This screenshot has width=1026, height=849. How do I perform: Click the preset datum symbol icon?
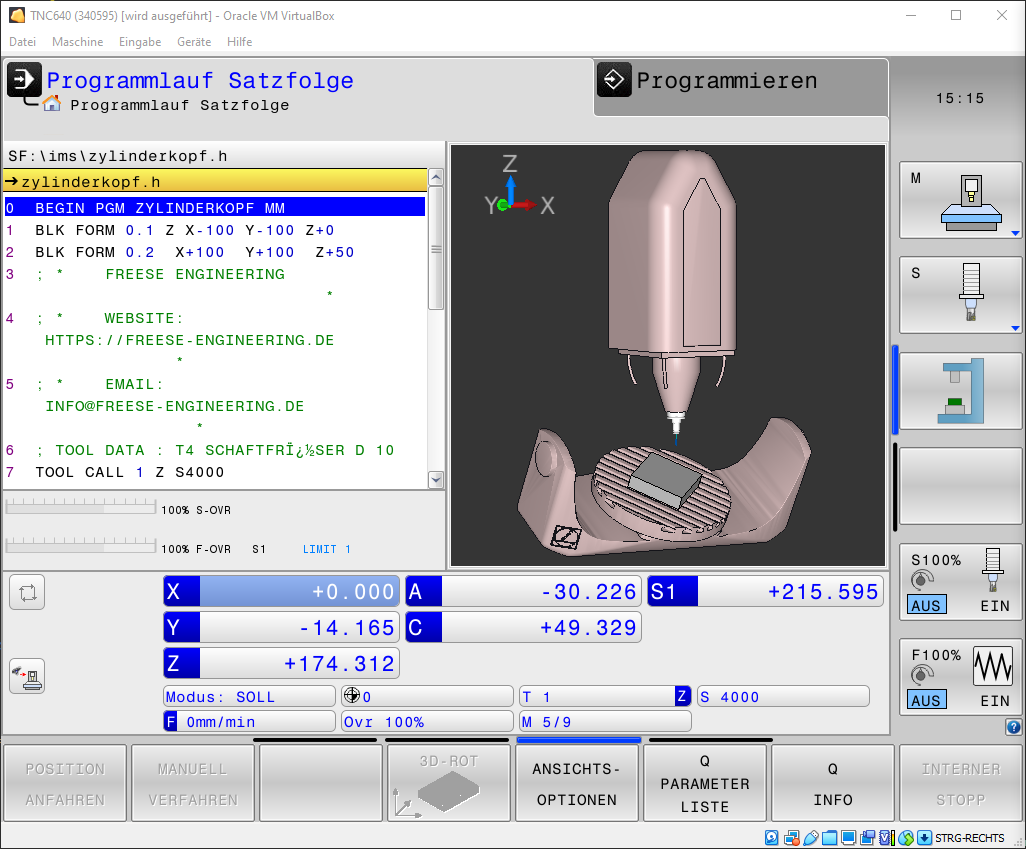click(x=351, y=696)
